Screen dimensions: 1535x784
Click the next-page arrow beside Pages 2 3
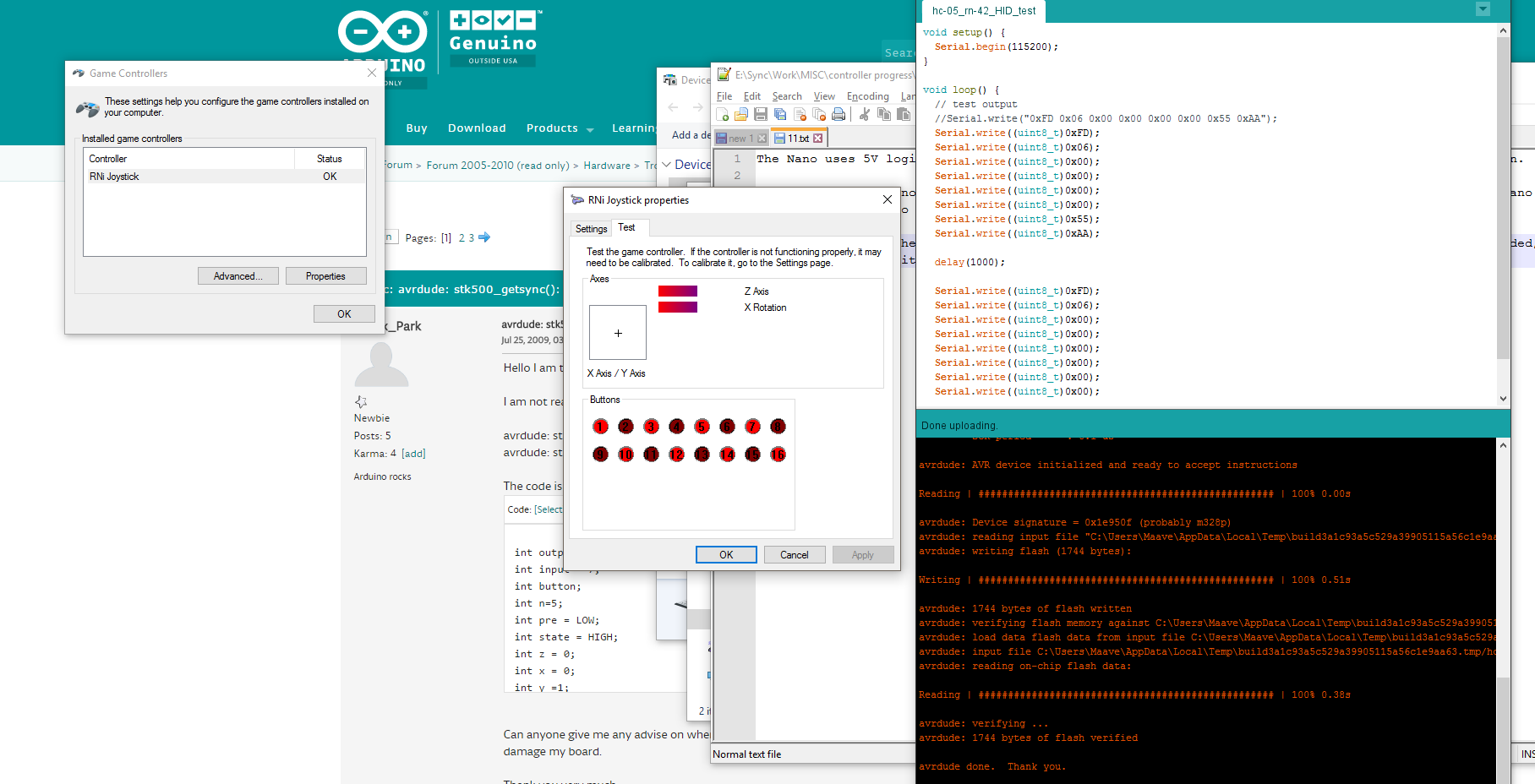(484, 237)
